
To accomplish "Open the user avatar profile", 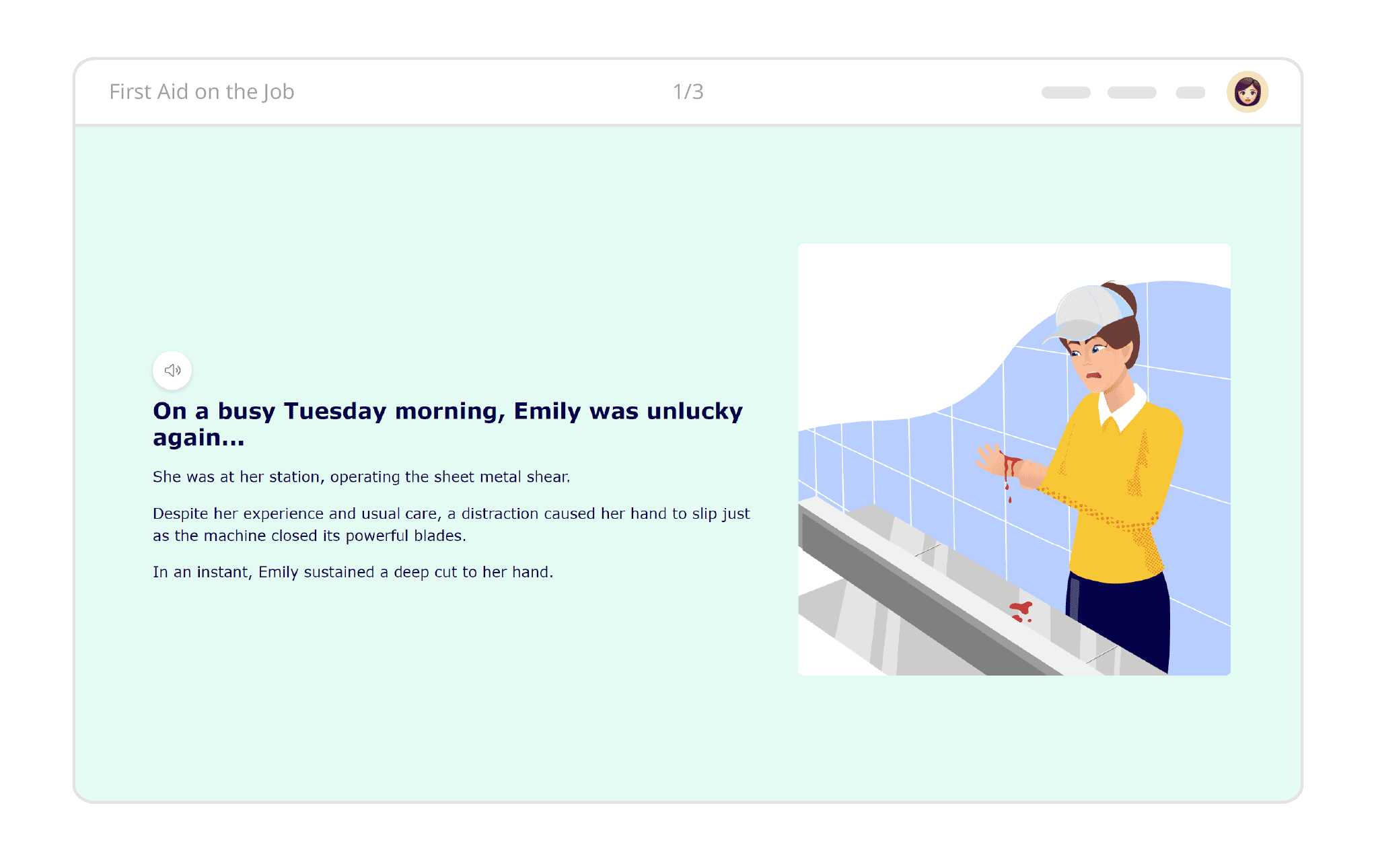I will coord(1247,92).
